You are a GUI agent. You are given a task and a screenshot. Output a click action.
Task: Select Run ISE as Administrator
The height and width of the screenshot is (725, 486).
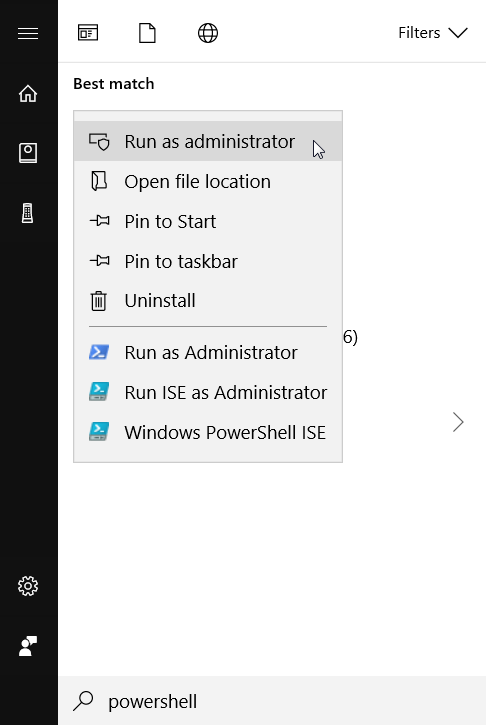208,393
